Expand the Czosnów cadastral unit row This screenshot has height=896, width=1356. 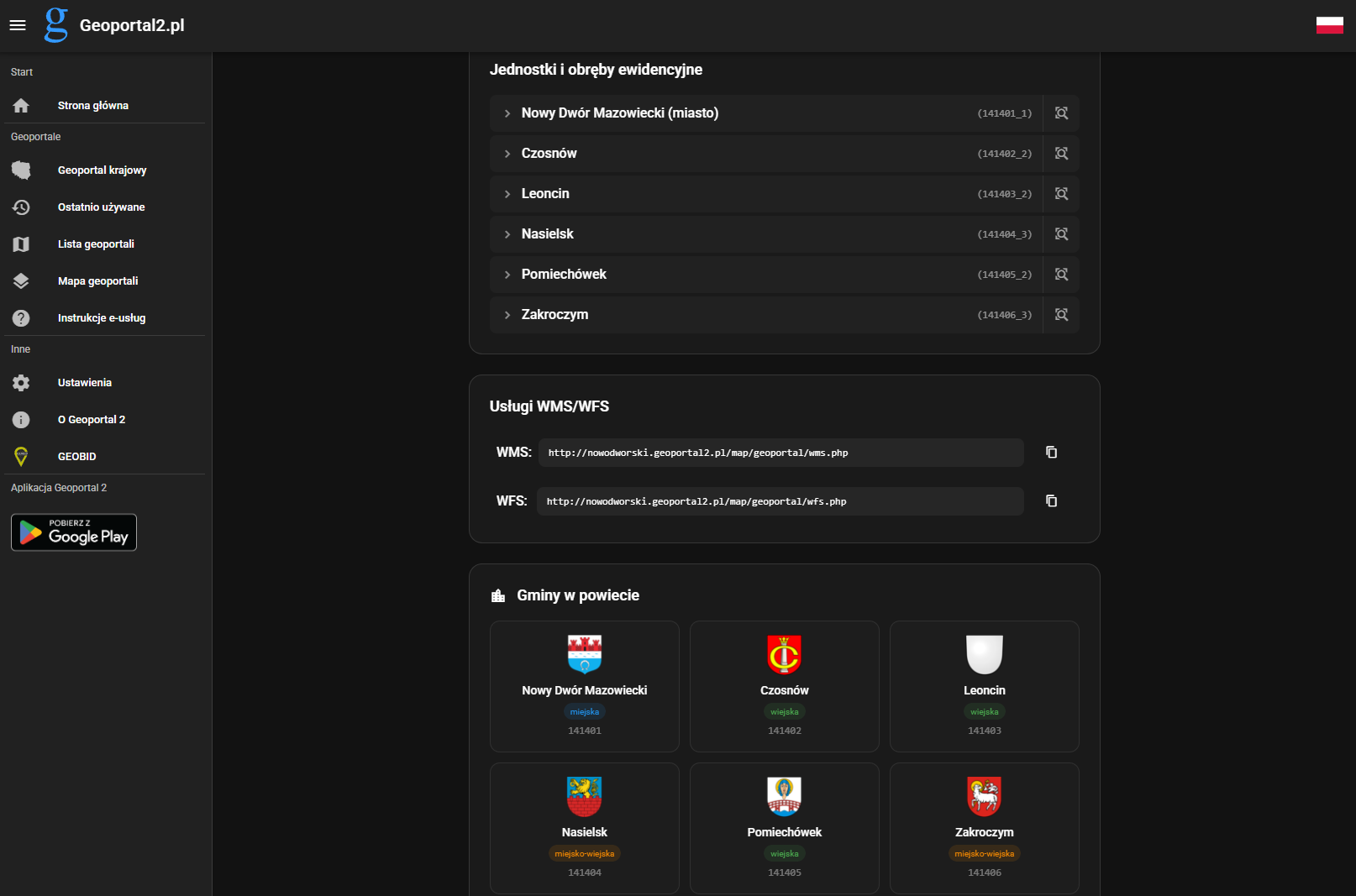pyautogui.click(x=507, y=154)
